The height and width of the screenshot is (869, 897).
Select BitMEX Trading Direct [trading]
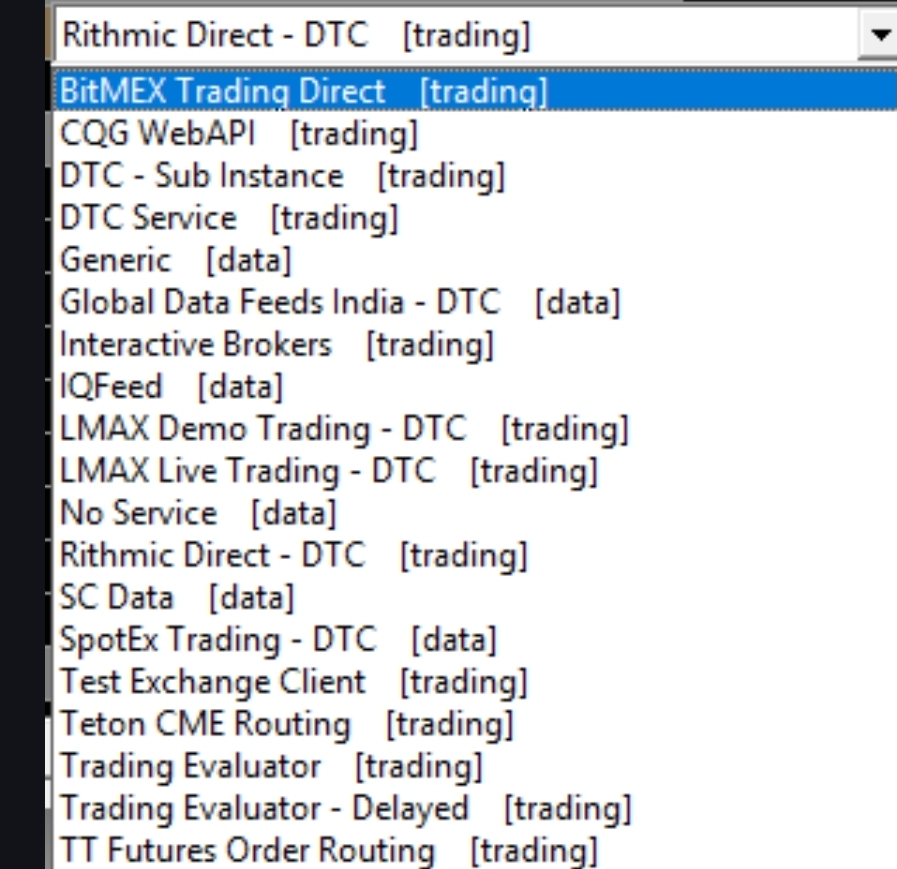(x=475, y=91)
